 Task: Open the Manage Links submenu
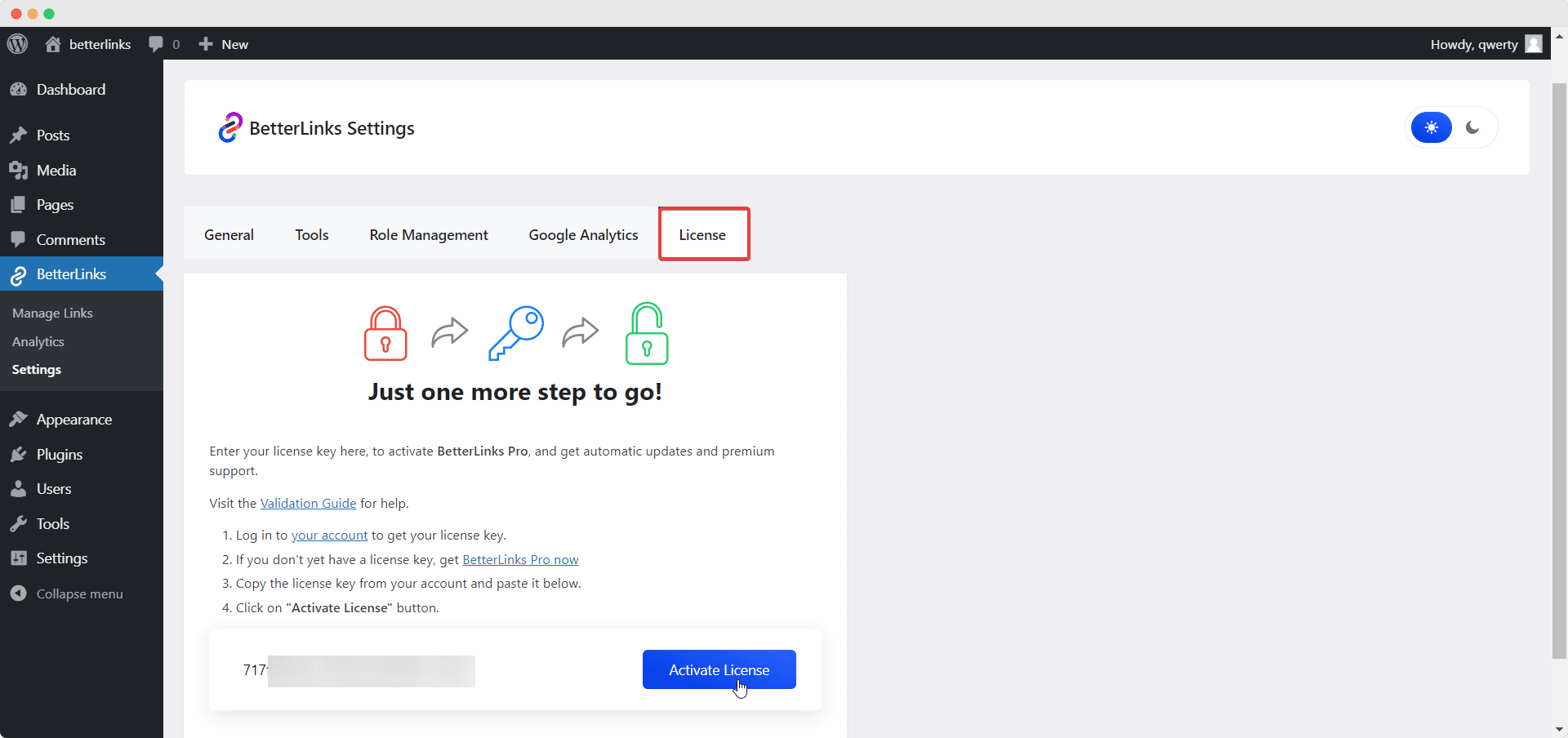(x=52, y=313)
